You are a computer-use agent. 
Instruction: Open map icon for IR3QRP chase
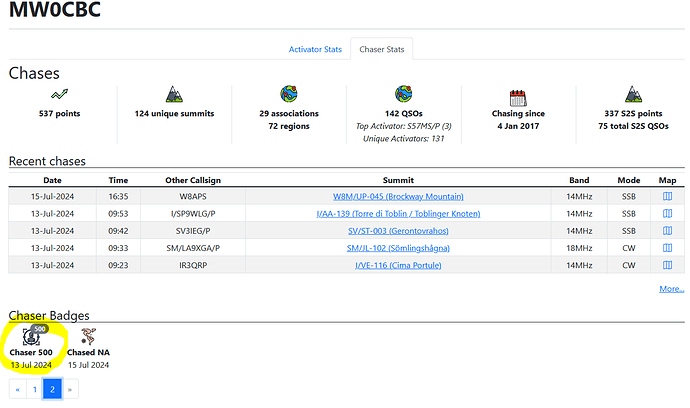(x=667, y=265)
